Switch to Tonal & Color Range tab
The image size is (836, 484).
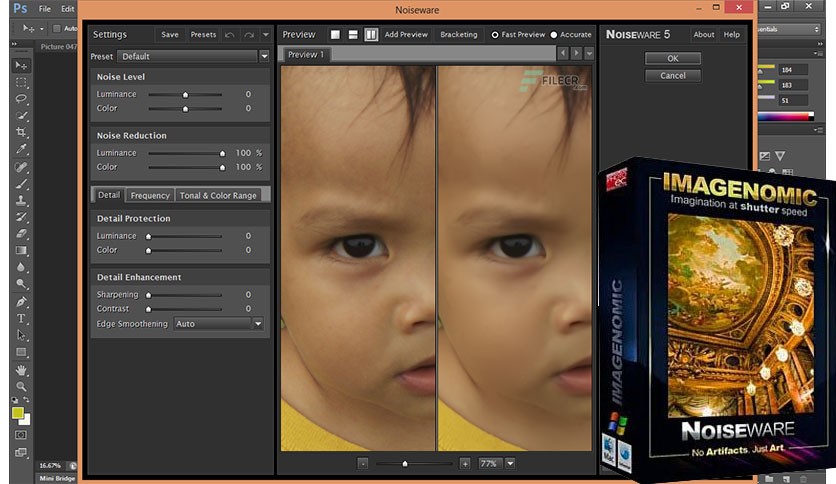coord(218,196)
